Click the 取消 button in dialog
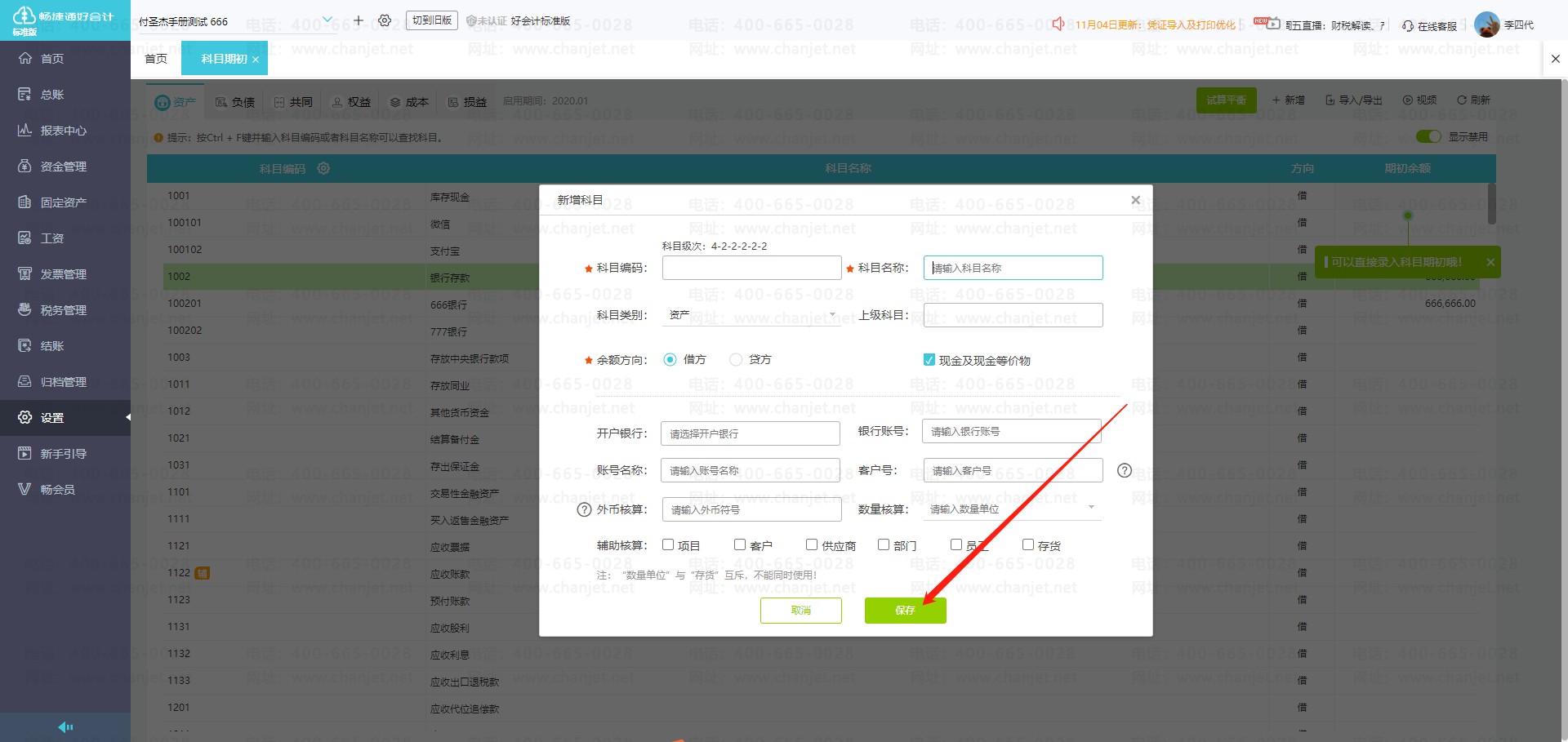Viewport: 1568px width, 742px height. [x=800, y=611]
